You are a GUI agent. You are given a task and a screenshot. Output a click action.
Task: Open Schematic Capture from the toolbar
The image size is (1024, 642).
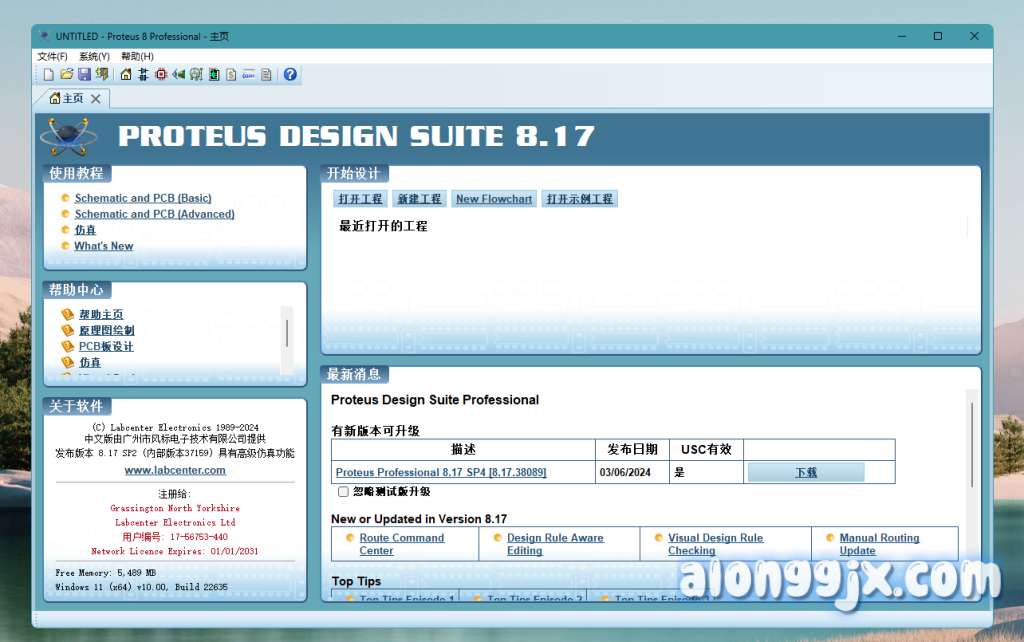(x=143, y=75)
